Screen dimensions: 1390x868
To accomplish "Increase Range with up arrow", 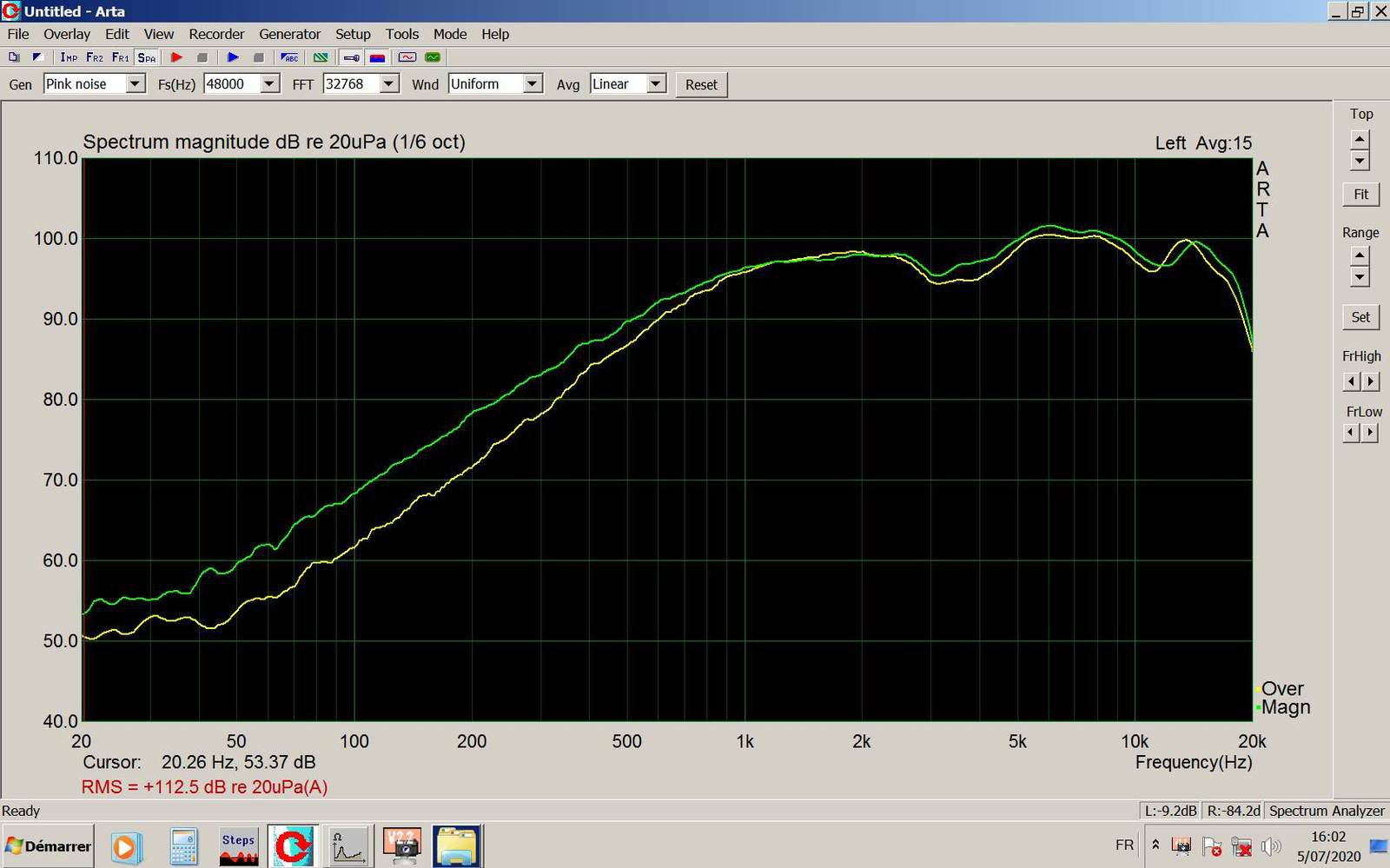I will (1360, 255).
